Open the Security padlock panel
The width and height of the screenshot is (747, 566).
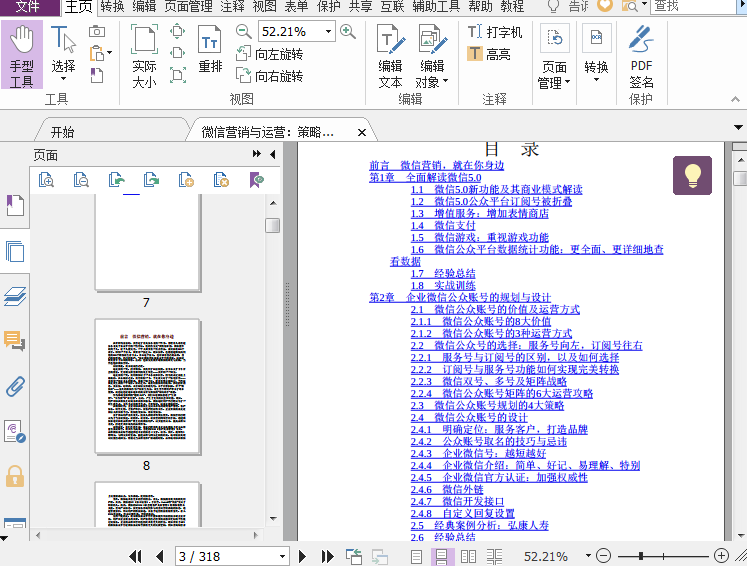coord(15,476)
